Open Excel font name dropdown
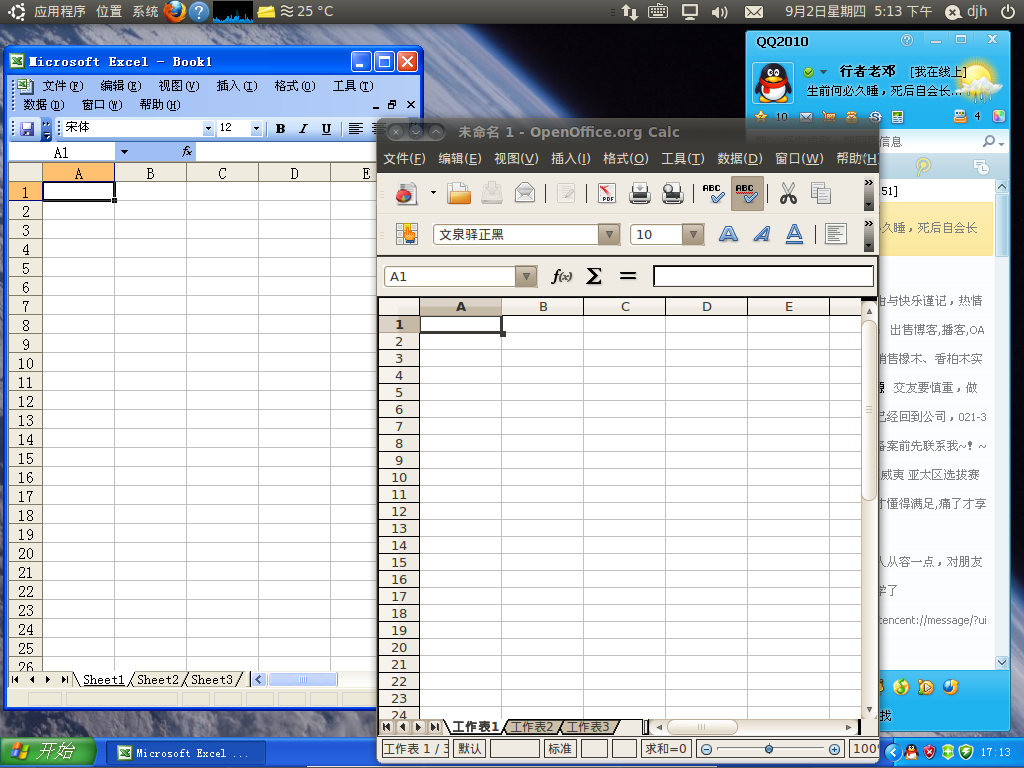 click(208, 129)
